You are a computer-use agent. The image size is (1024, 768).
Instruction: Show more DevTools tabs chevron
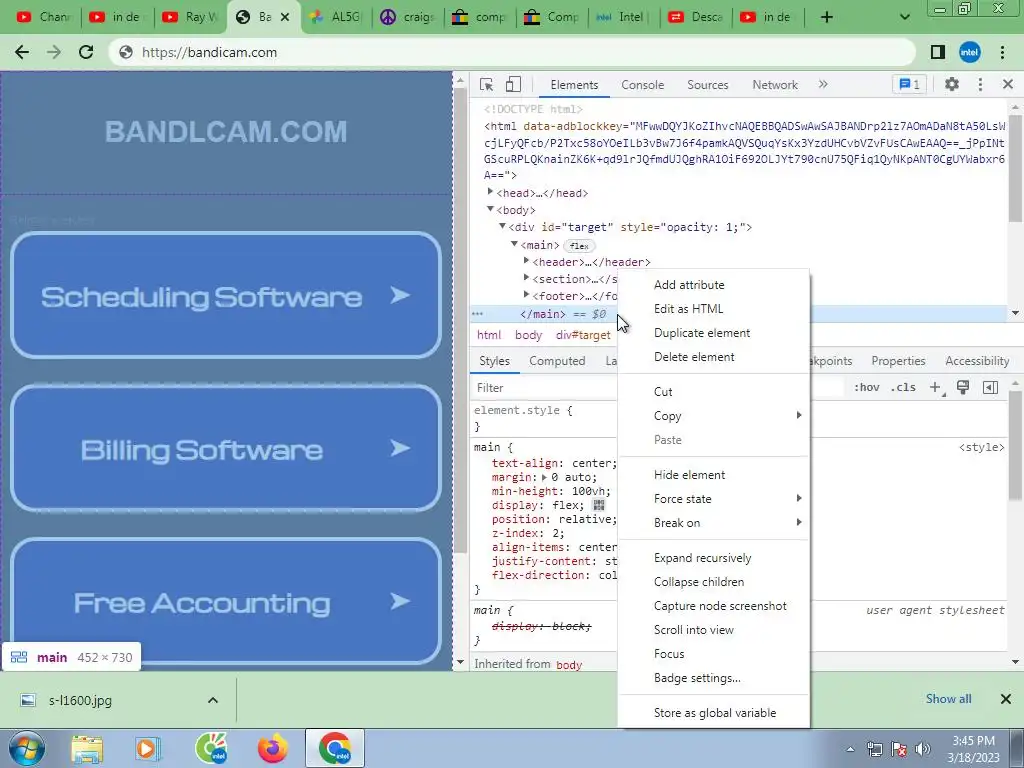point(823,84)
